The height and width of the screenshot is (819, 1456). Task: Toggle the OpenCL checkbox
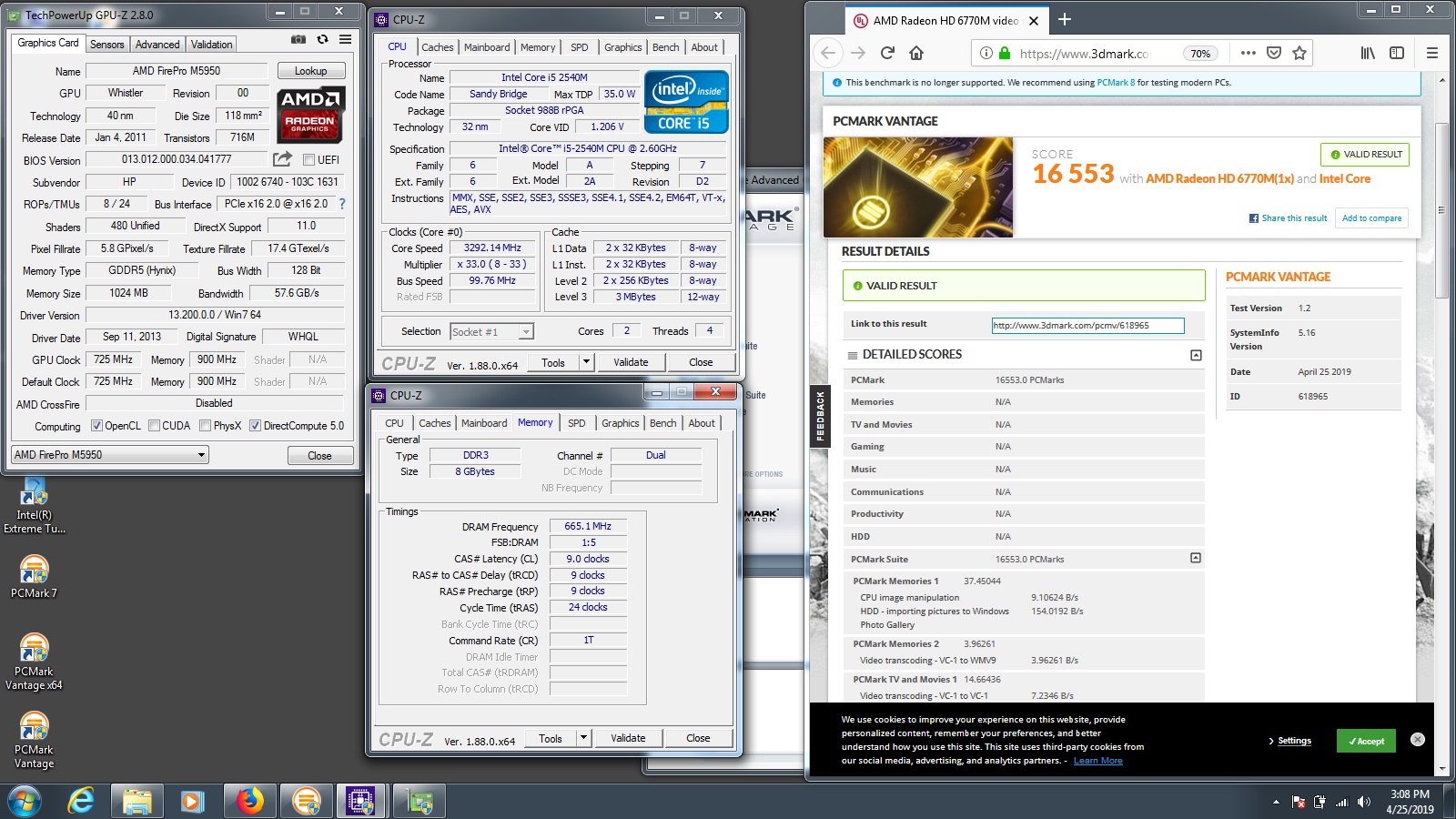(97, 426)
